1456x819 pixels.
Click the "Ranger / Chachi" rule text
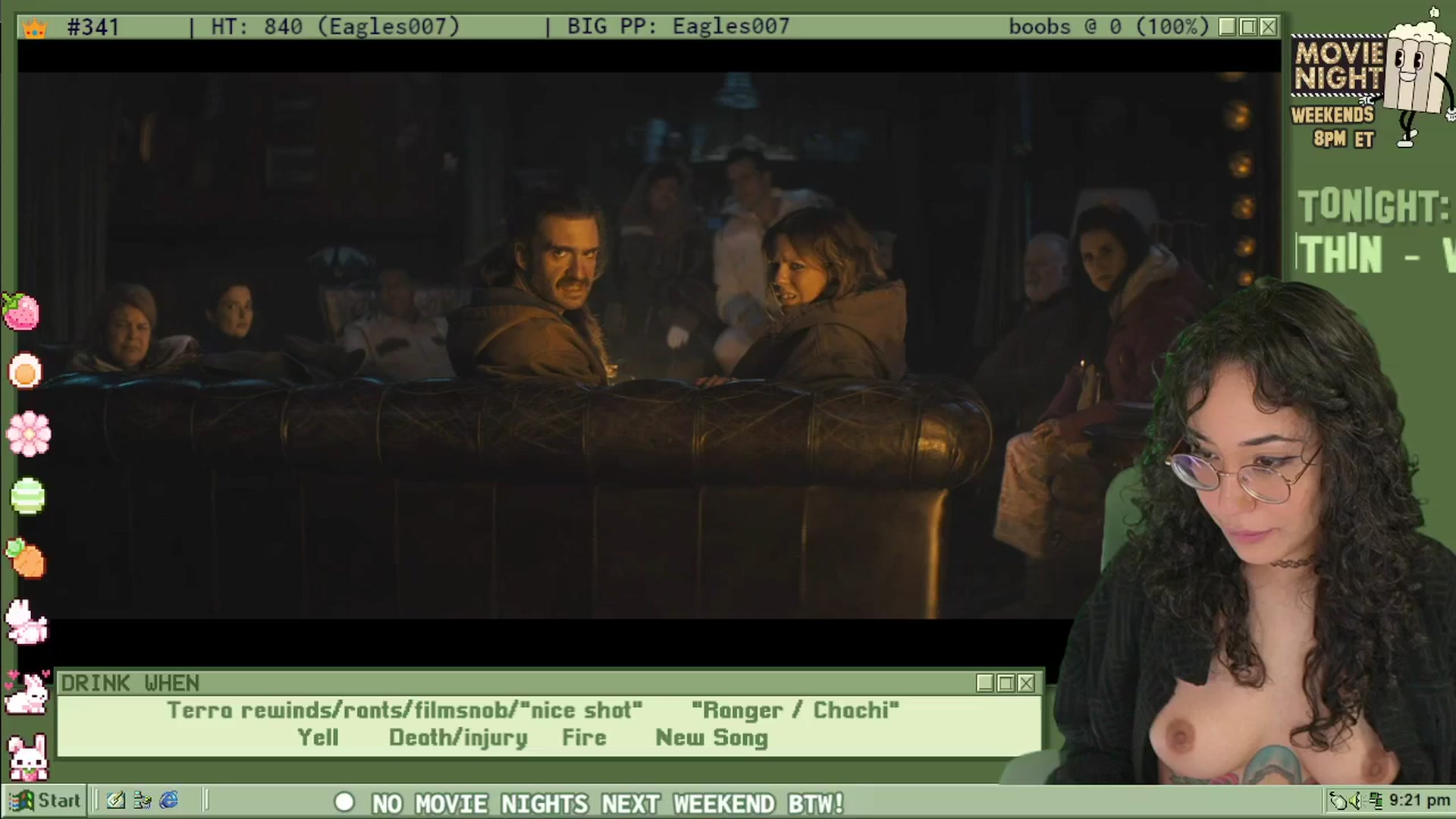(x=795, y=711)
